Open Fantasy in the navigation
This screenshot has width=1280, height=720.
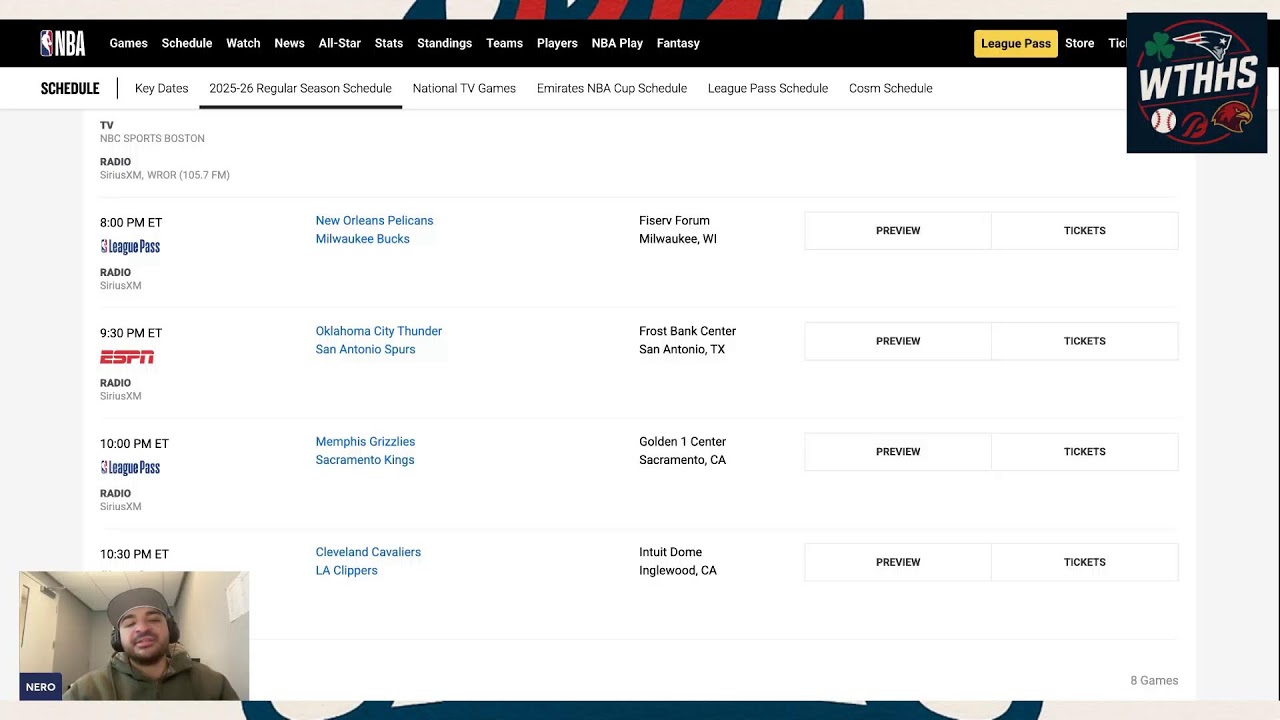pos(678,43)
